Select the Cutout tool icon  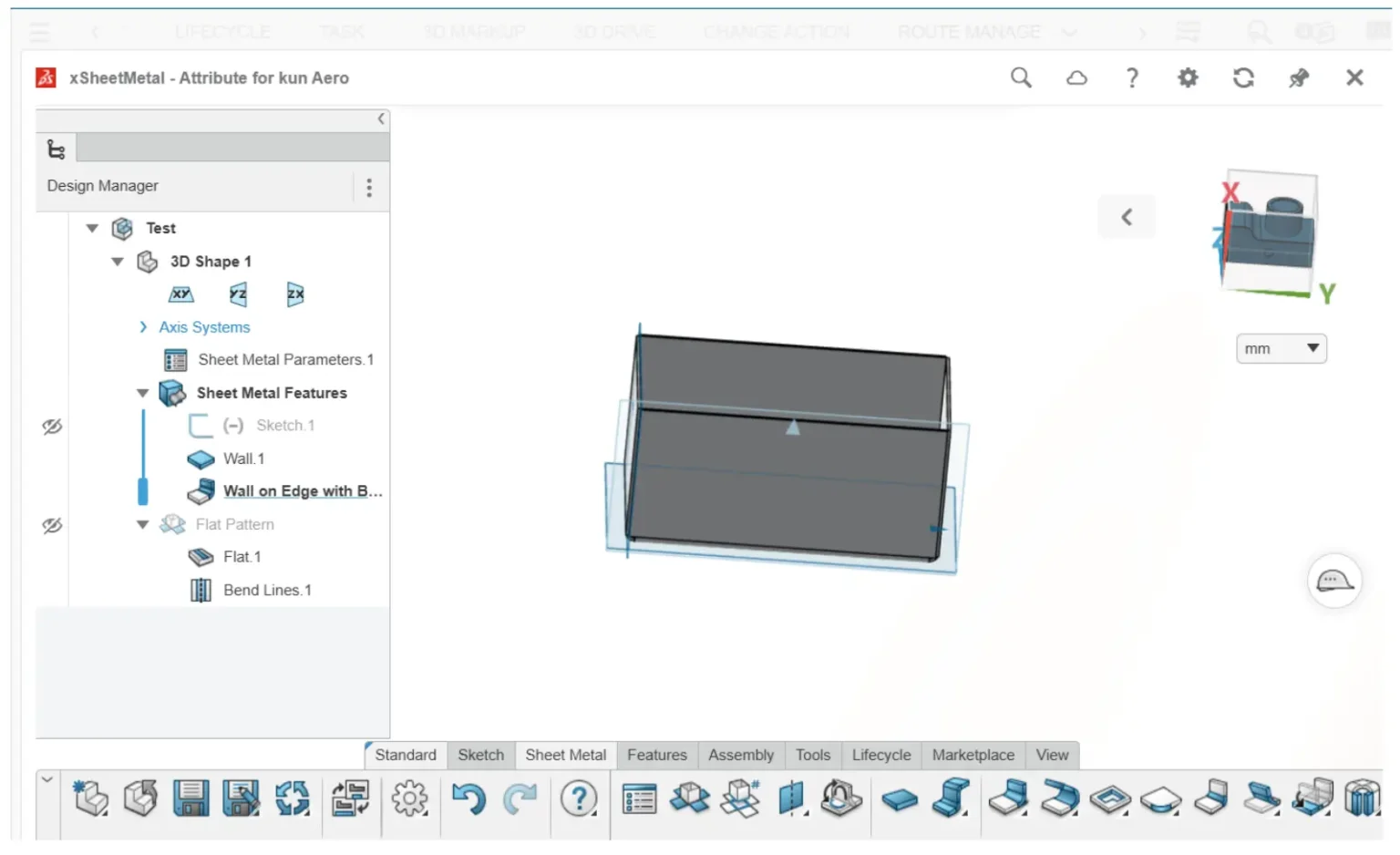pos(1110,800)
